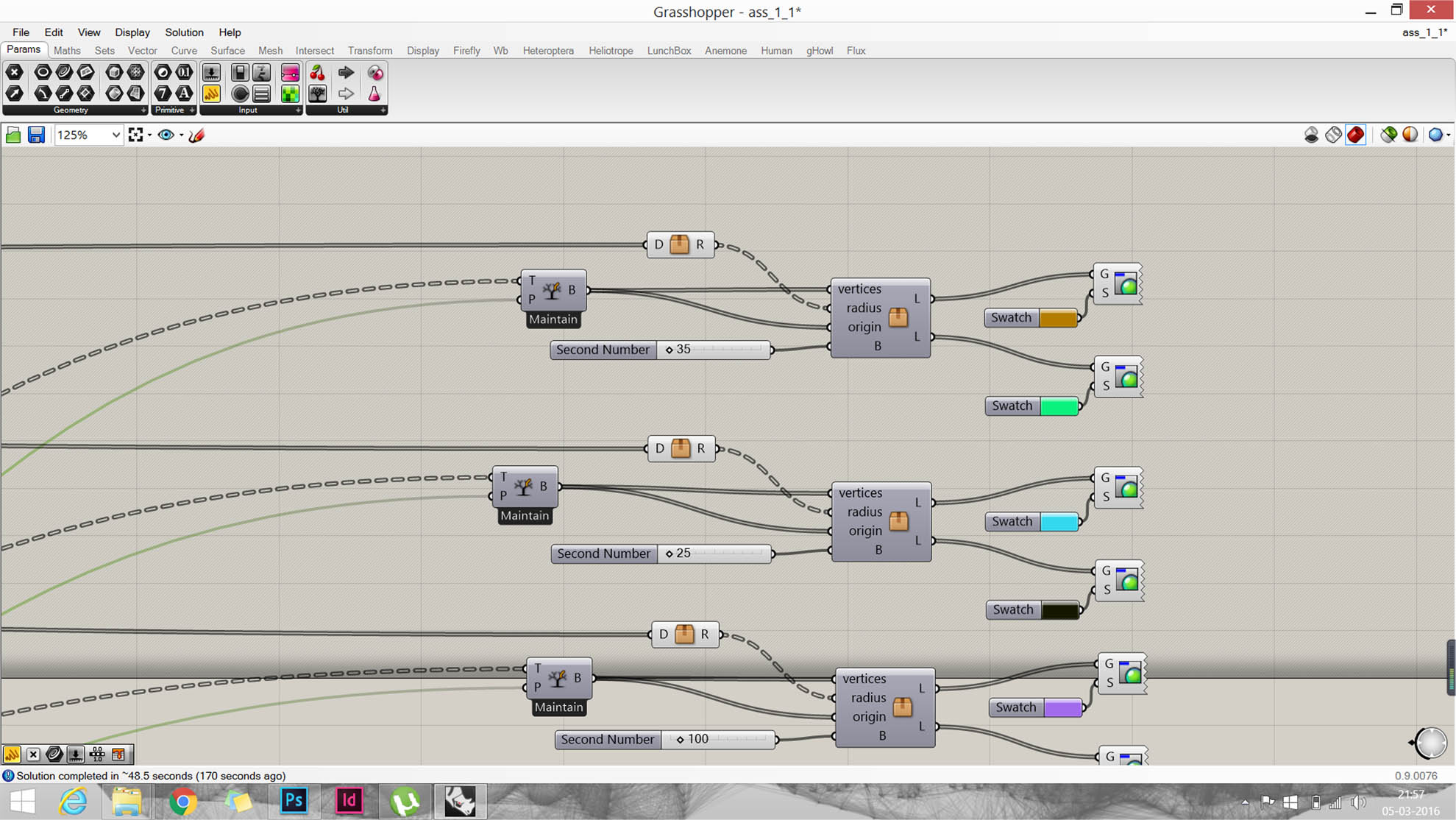Viewport: 1456px width, 820px height.
Task: Select the Galapagos flask icon in Util
Action: click(x=375, y=93)
